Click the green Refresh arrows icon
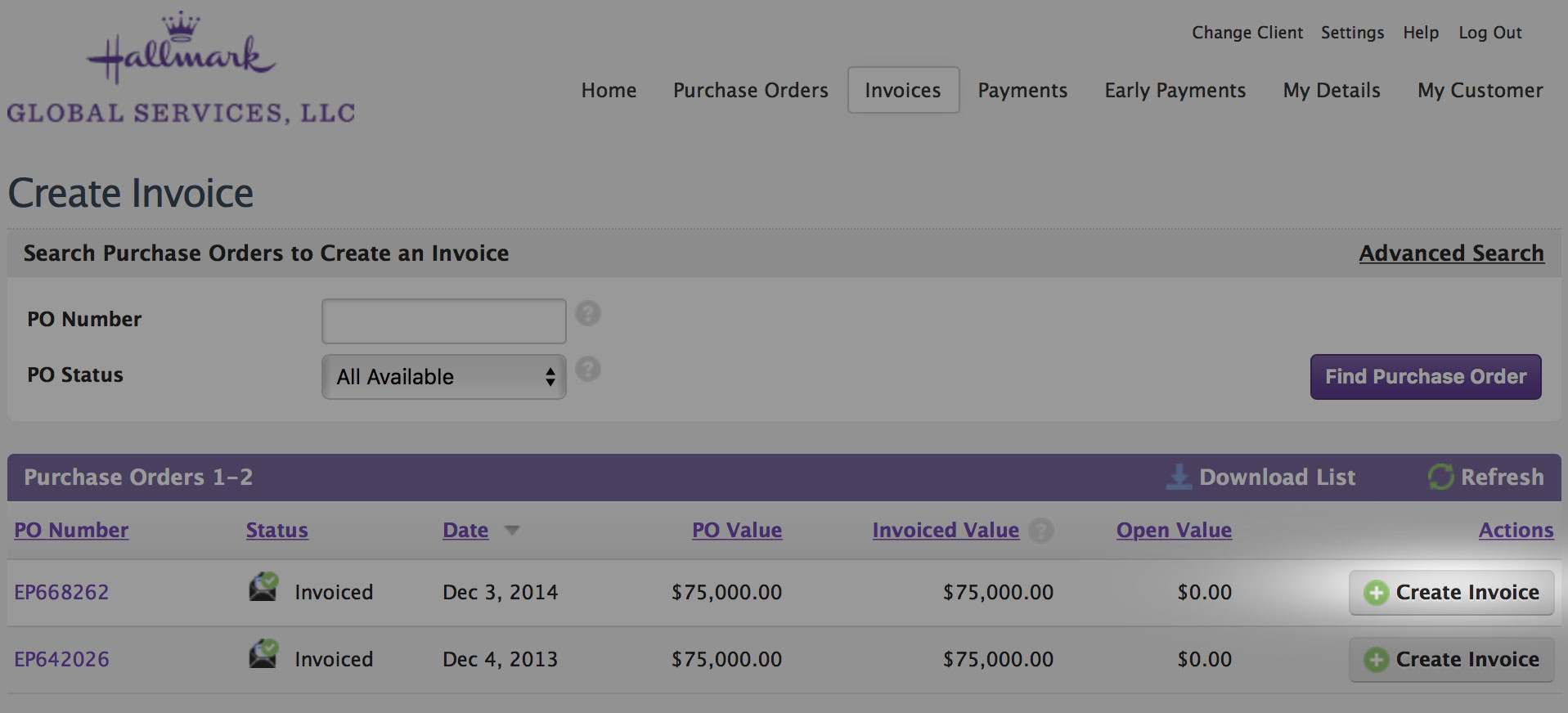The width and height of the screenshot is (1568, 713). [x=1441, y=477]
